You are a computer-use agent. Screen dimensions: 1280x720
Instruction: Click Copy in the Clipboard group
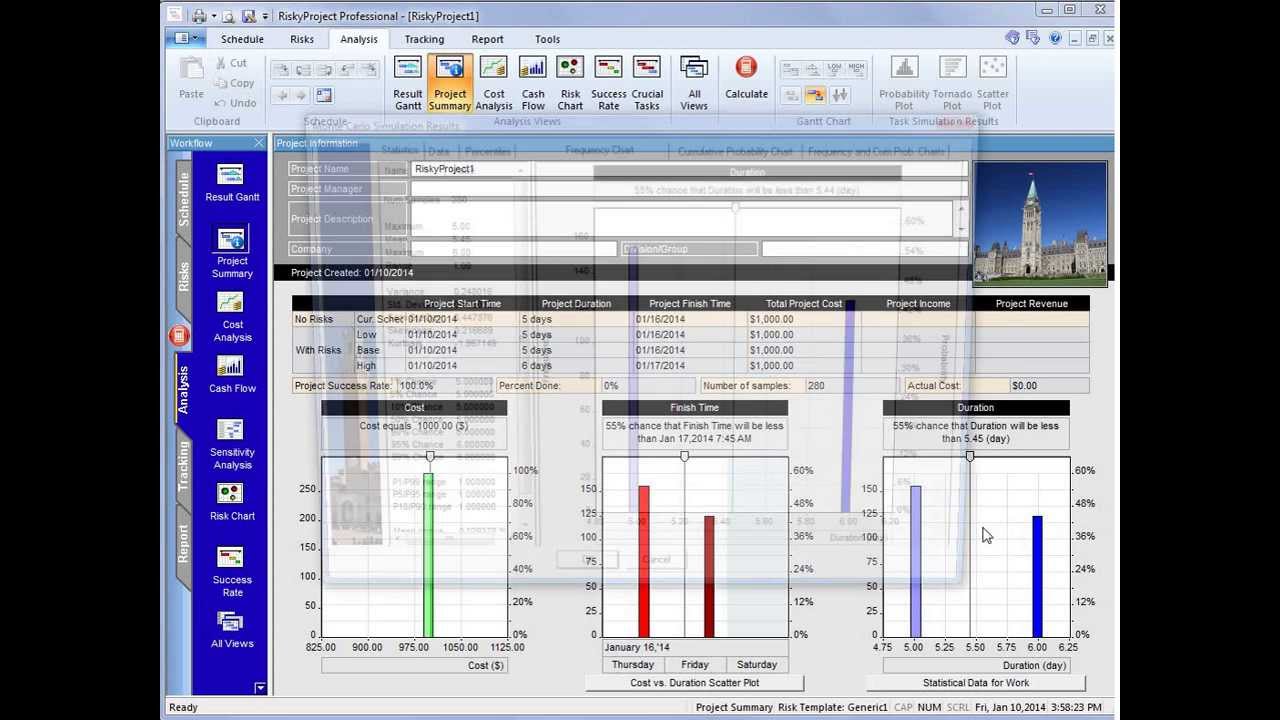pyautogui.click(x=234, y=83)
